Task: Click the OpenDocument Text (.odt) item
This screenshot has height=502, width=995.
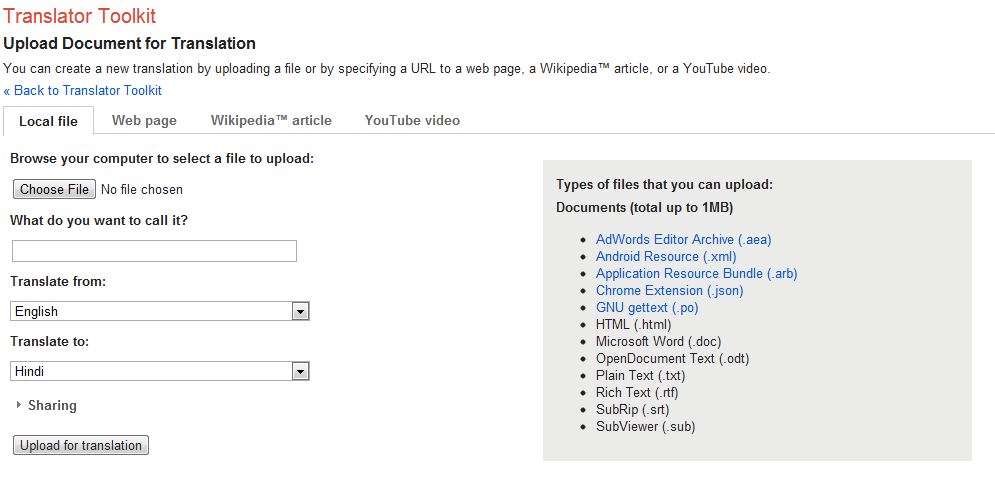Action: tap(672, 359)
